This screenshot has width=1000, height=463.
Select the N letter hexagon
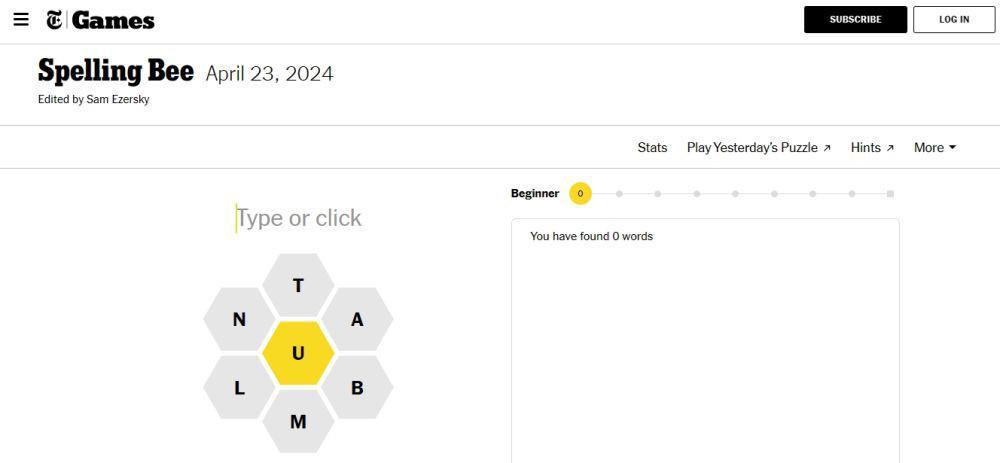239,319
